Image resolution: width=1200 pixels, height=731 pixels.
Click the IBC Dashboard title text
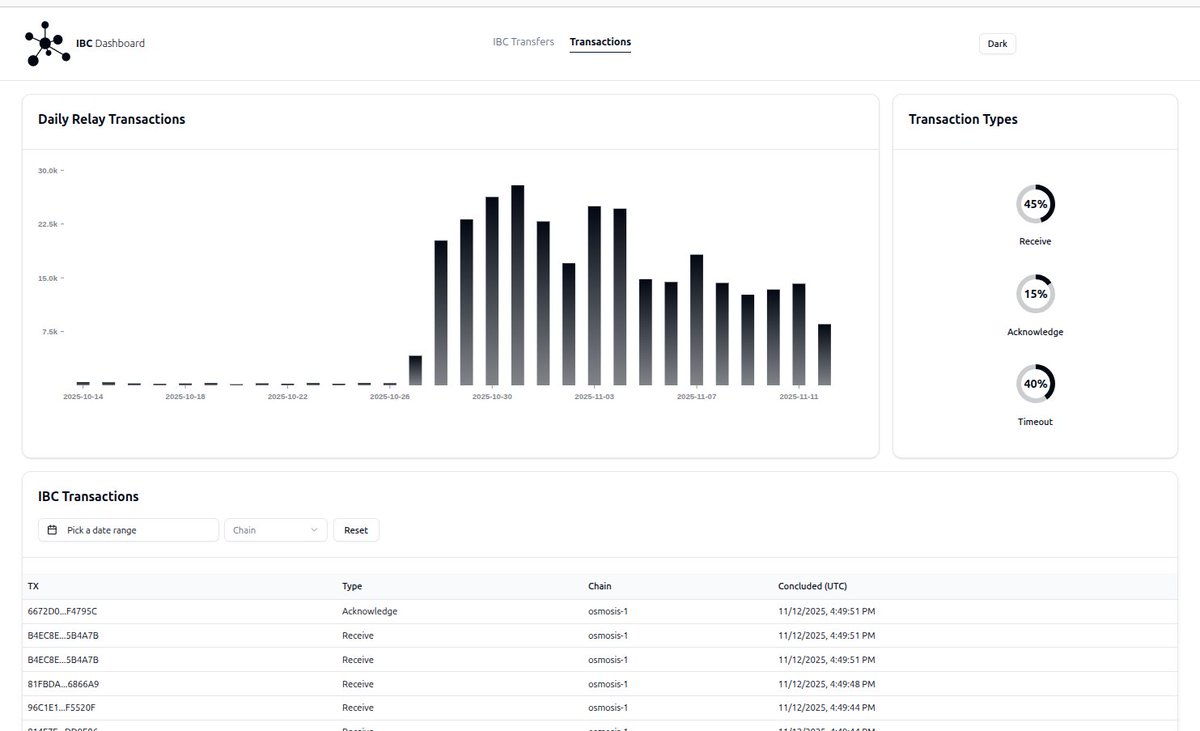tap(111, 43)
